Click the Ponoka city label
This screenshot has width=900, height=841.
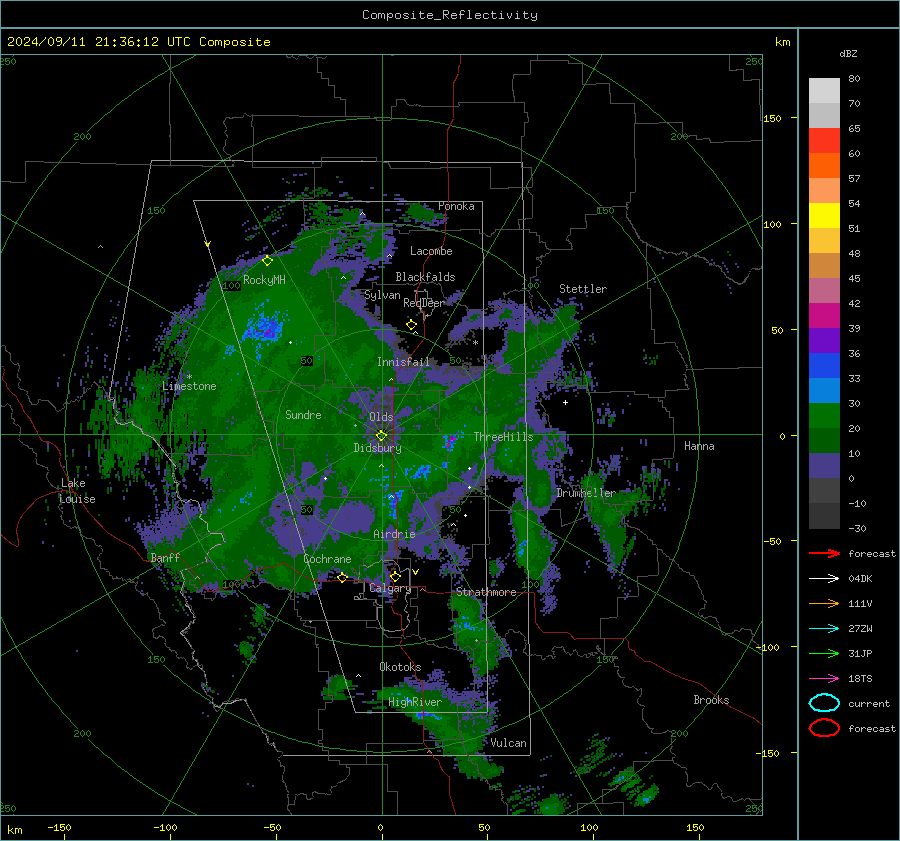tap(456, 206)
